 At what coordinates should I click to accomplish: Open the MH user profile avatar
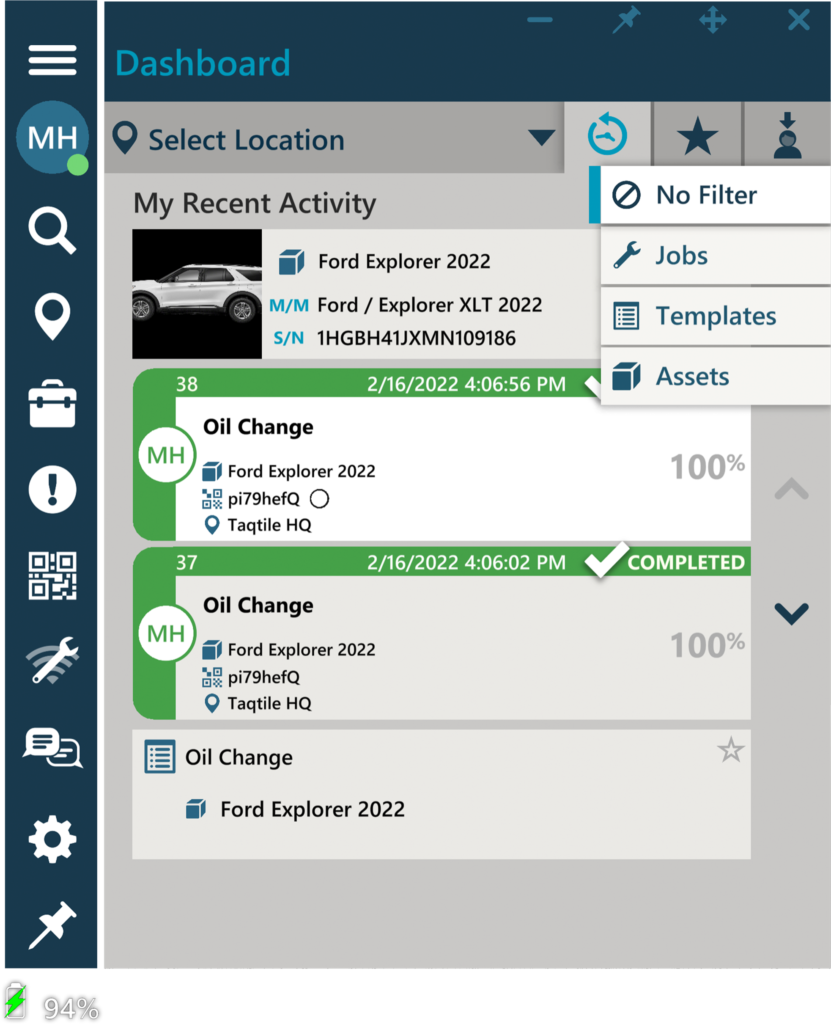point(52,137)
